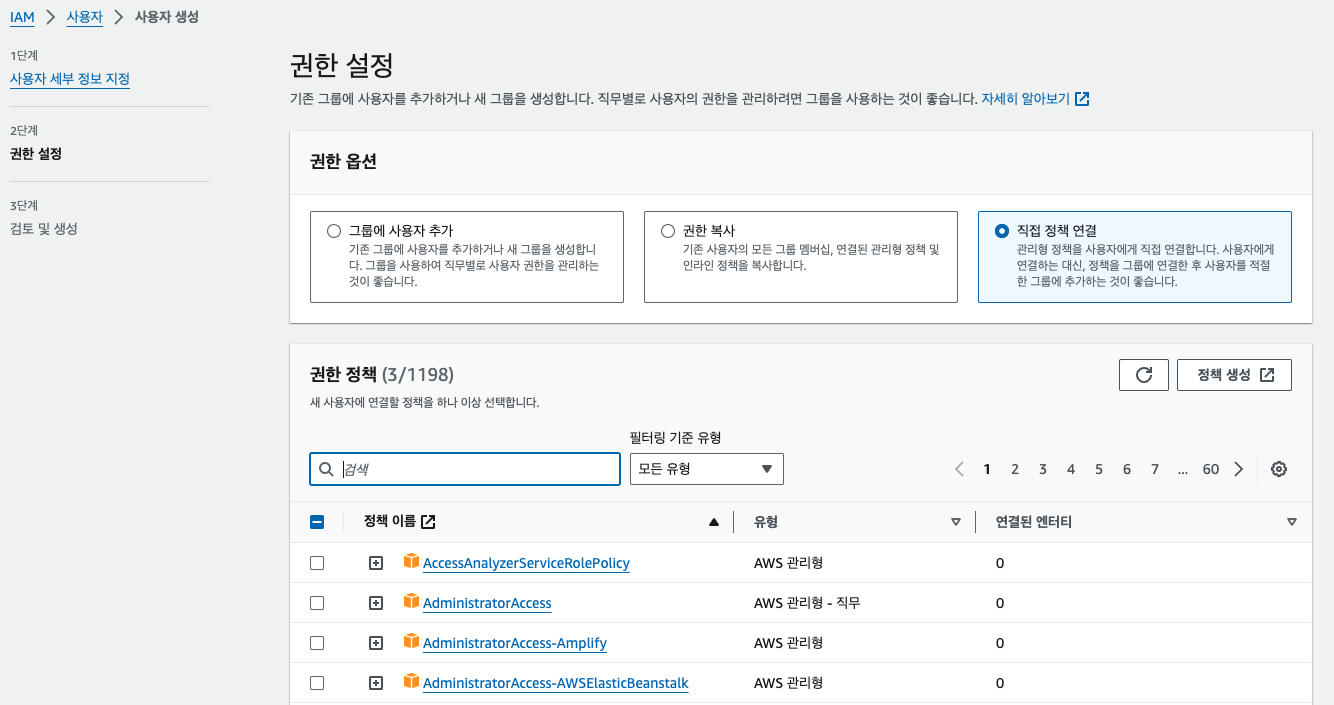Expand AdministratorAccess-Amplify row details
This screenshot has width=1334, height=705.
[376, 643]
